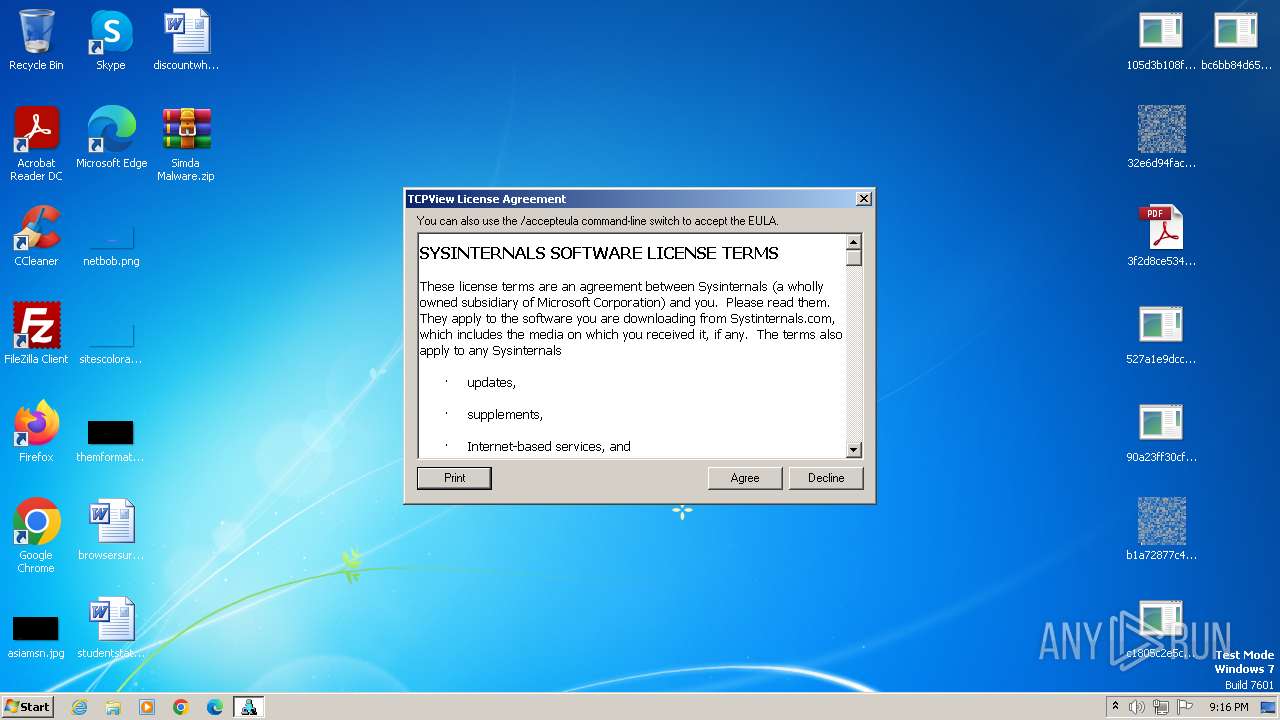Click the volume speaker tray icon
1280x720 pixels.
pyautogui.click(x=1137, y=707)
